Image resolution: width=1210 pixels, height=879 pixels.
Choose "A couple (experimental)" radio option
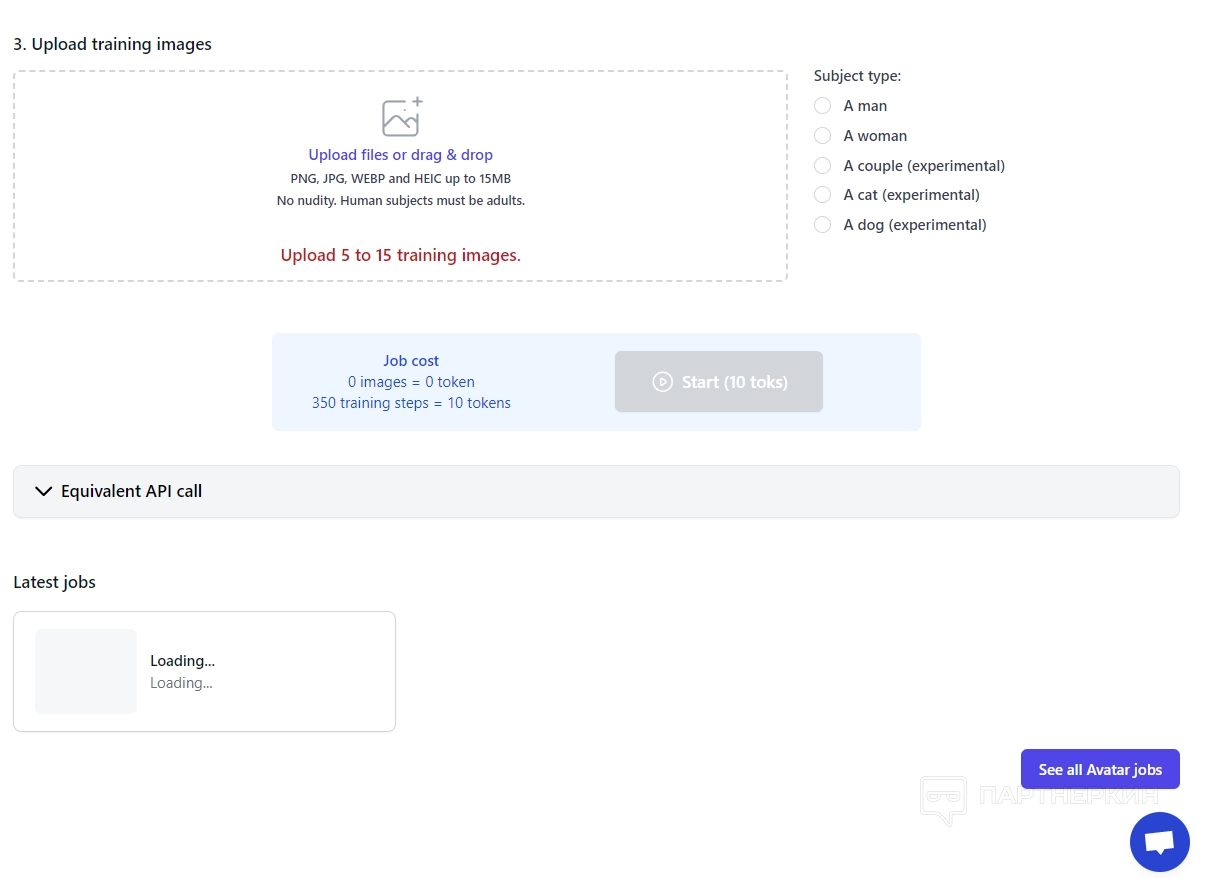click(823, 166)
